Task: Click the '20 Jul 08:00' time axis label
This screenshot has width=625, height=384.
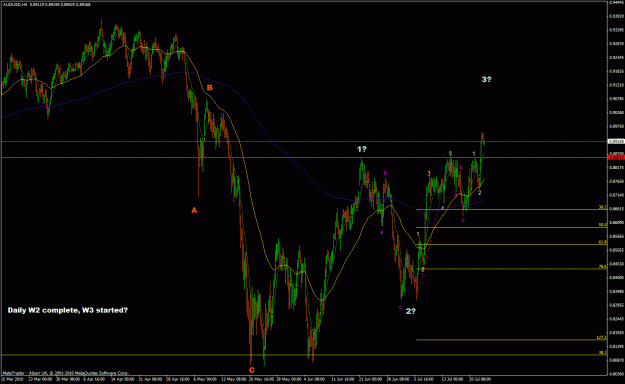Action: 480,379
